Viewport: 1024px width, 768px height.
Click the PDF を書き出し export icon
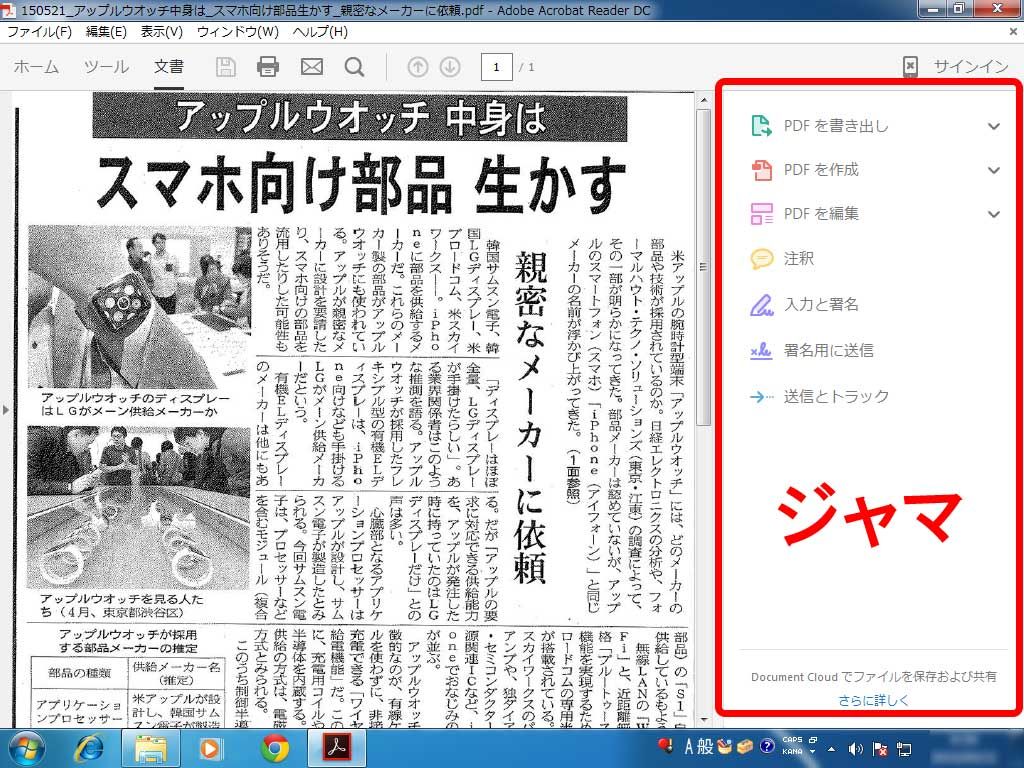pos(761,125)
